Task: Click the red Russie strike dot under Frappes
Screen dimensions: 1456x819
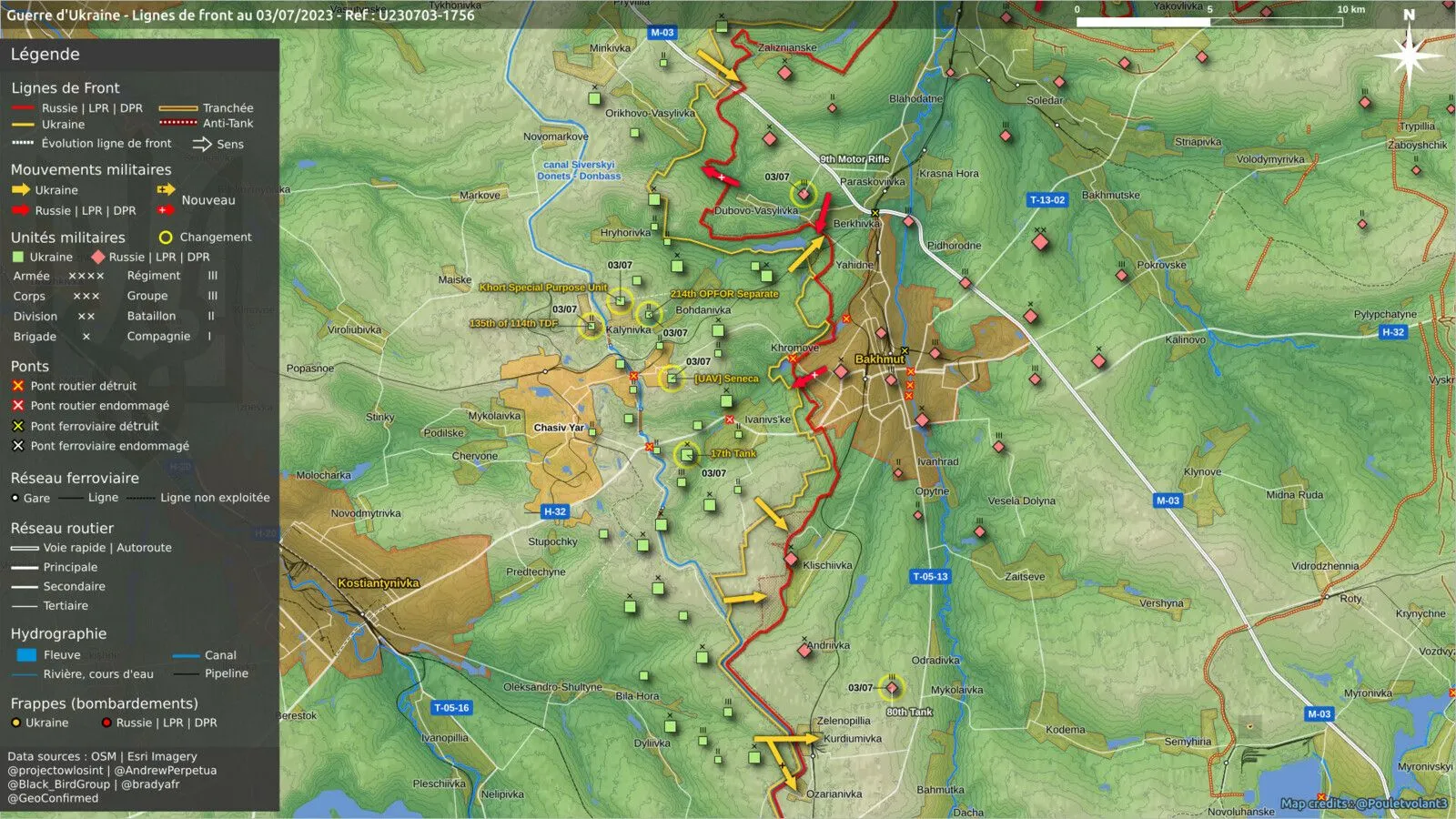Action: [x=106, y=723]
